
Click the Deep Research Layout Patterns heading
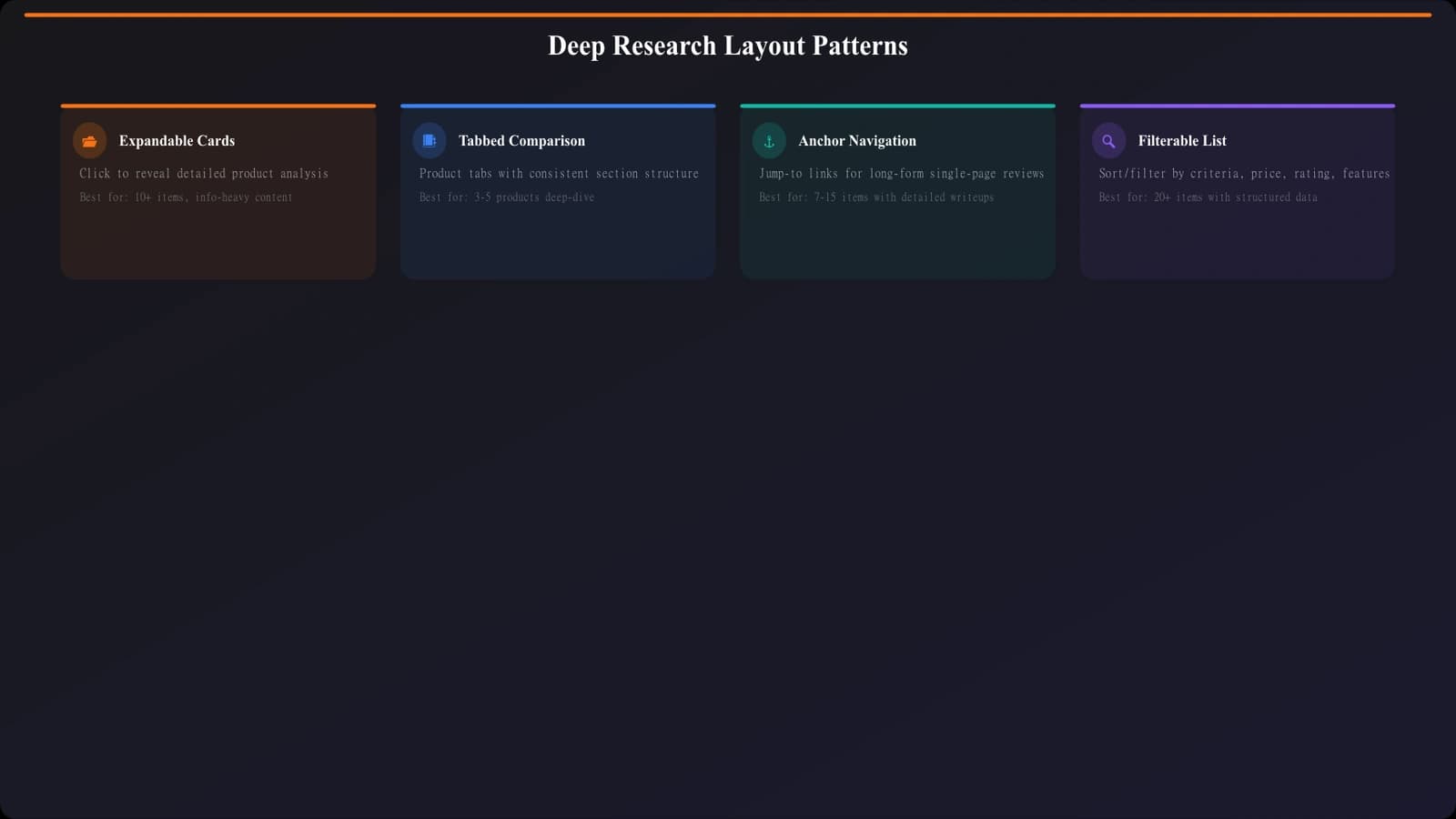pyautogui.click(x=728, y=45)
